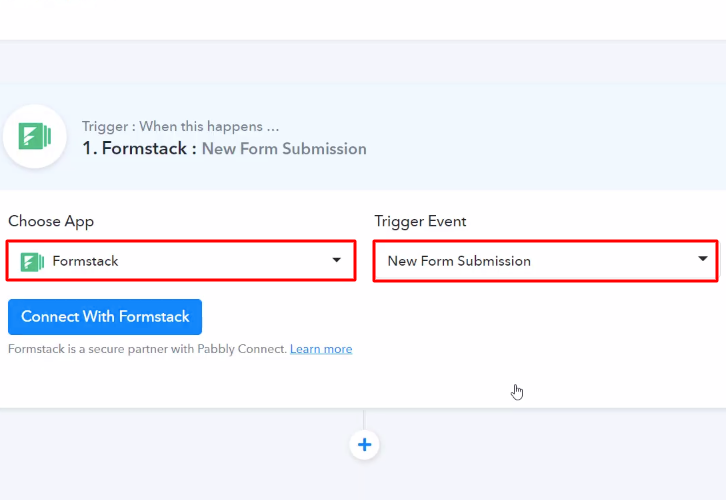The height and width of the screenshot is (500, 726).
Task: Click 'Formstack is a secure partner' note
Action: coord(148,349)
